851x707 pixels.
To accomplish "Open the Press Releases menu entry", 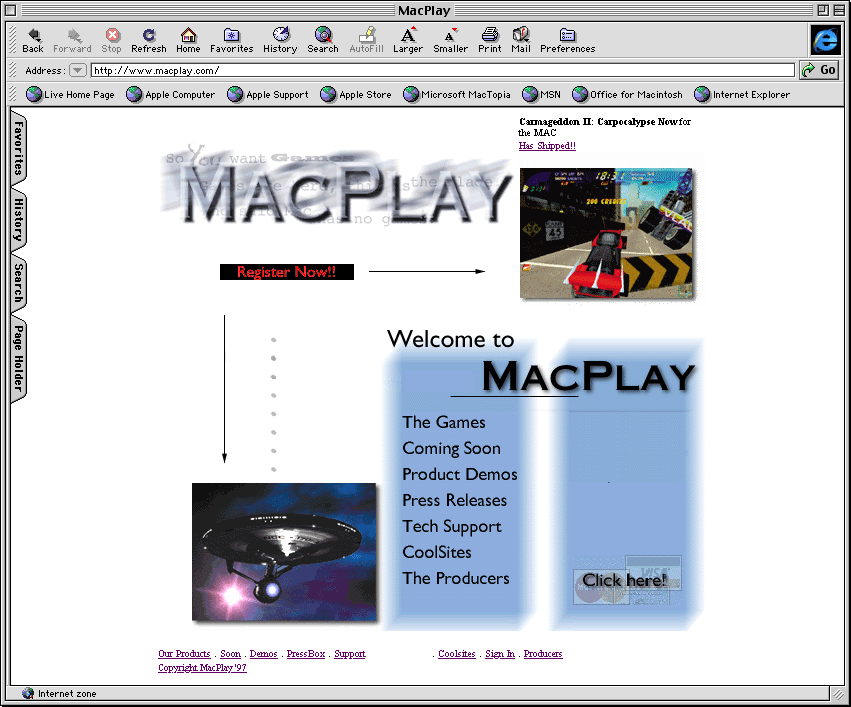I will (x=455, y=500).
